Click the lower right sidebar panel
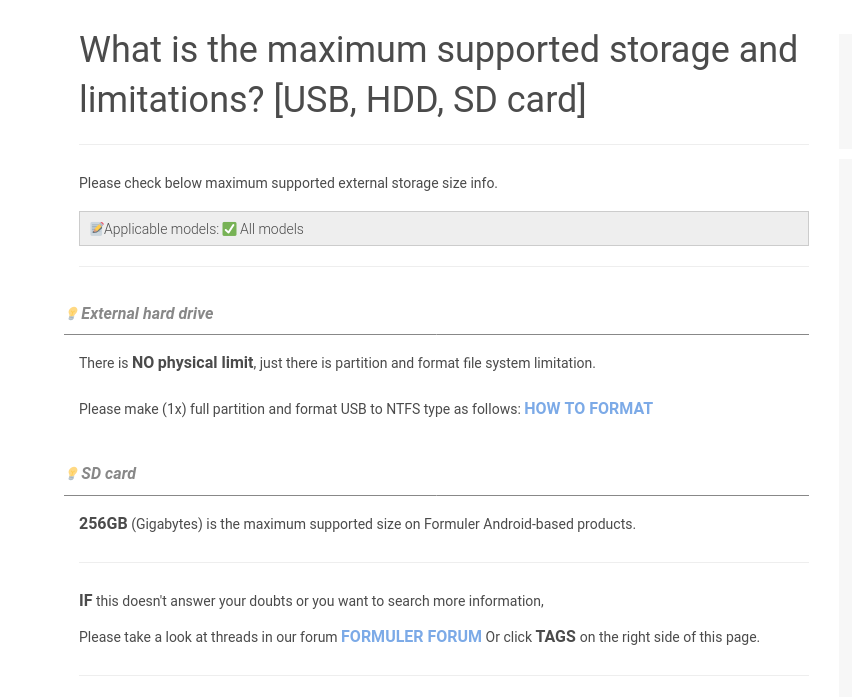Screen dimensions: 852x697 coord(845,420)
